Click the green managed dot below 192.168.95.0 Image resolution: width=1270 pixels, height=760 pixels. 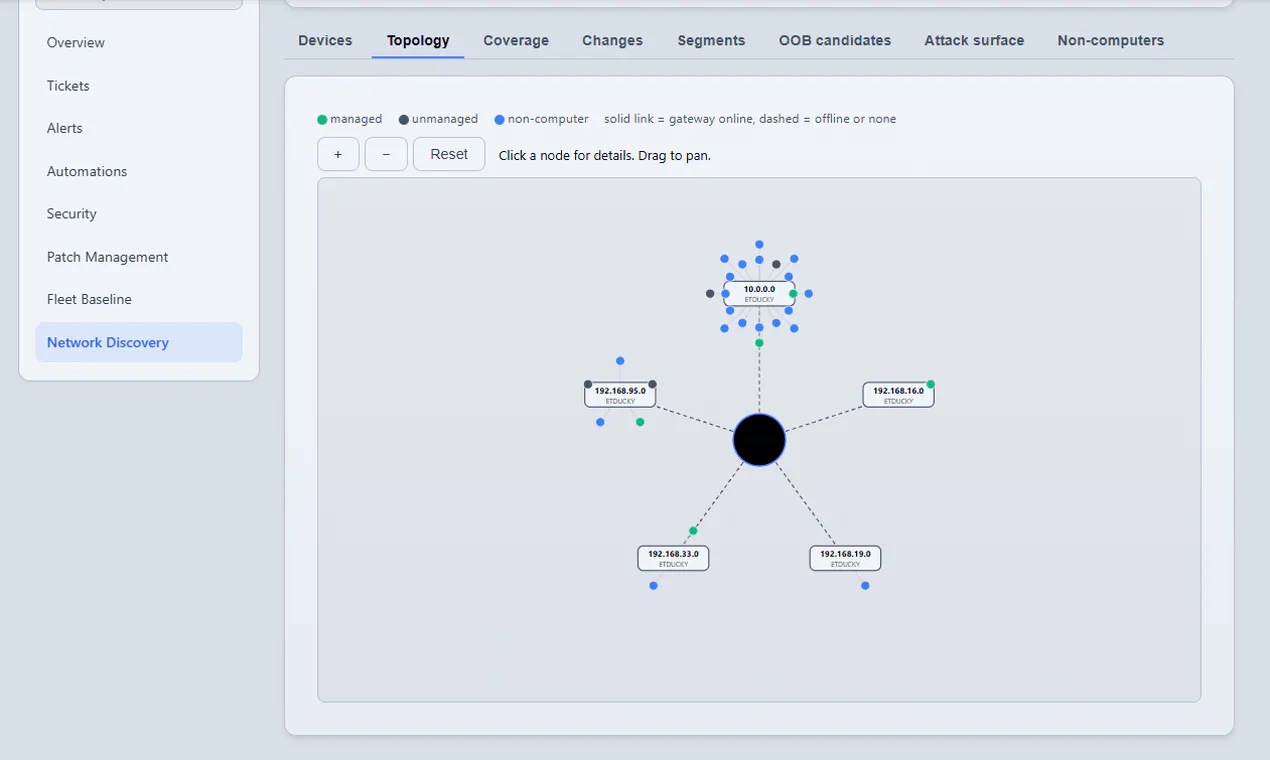[640, 422]
